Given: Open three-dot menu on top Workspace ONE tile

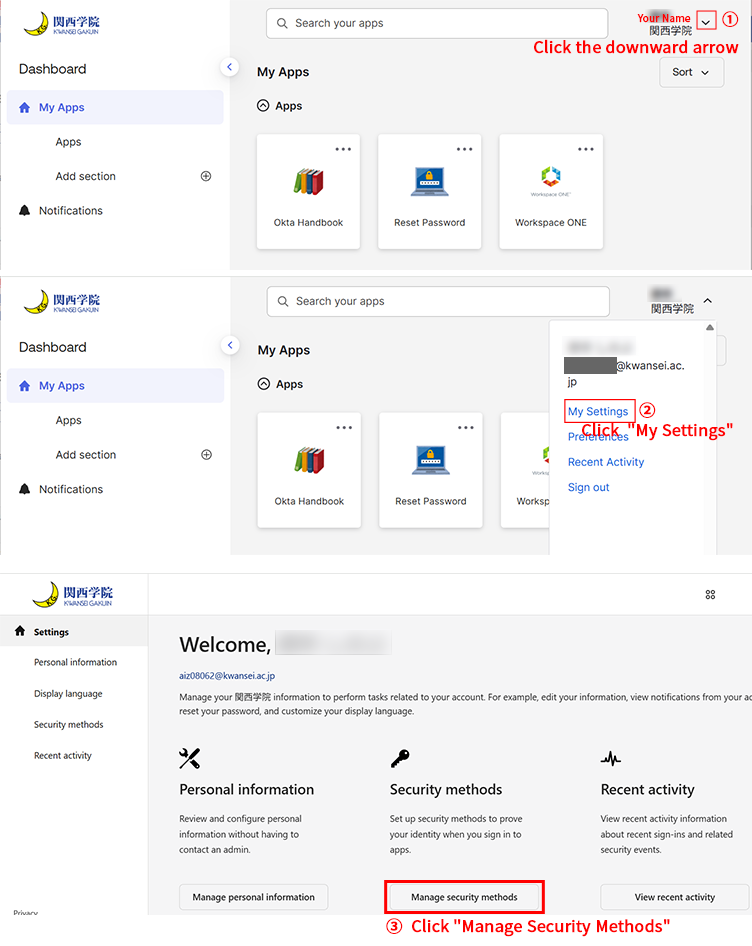Looking at the screenshot, I should tap(585, 149).
